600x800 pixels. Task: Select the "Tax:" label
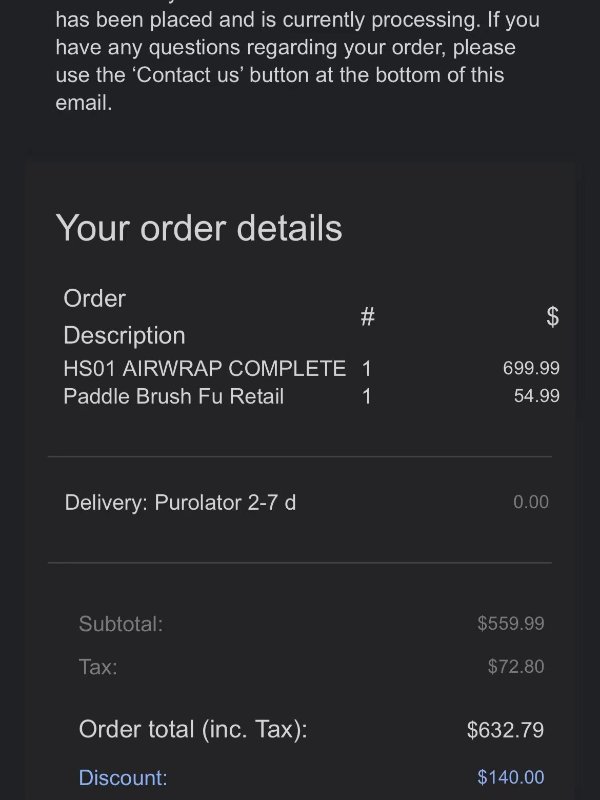(x=98, y=667)
